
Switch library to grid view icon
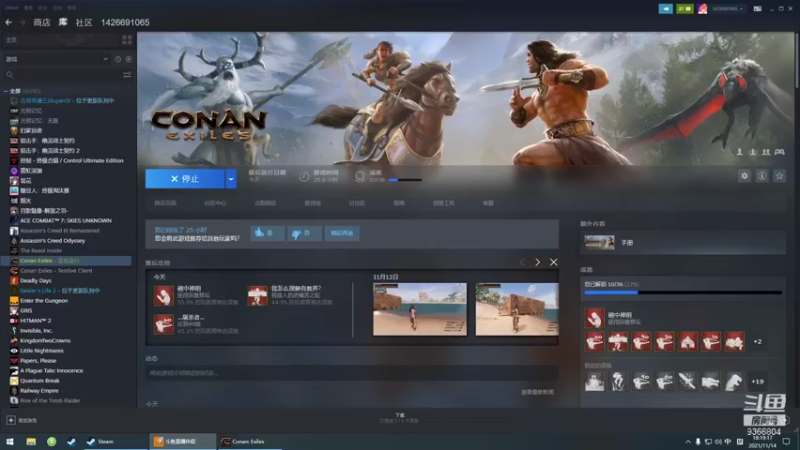(x=127, y=40)
